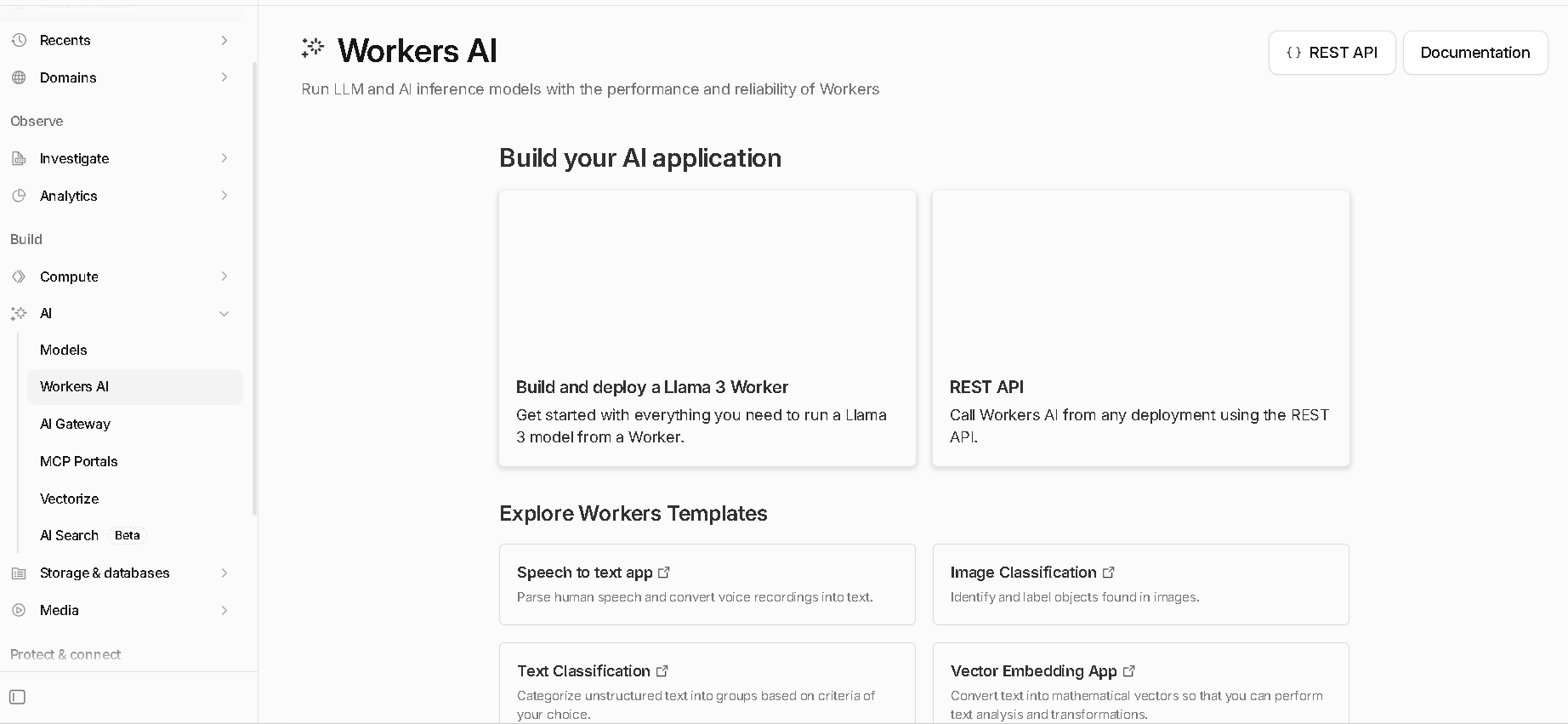Toggle the sidebar collapse icon at the bottom
This screenshot has width=1568, height=724.
coord(17,698)
